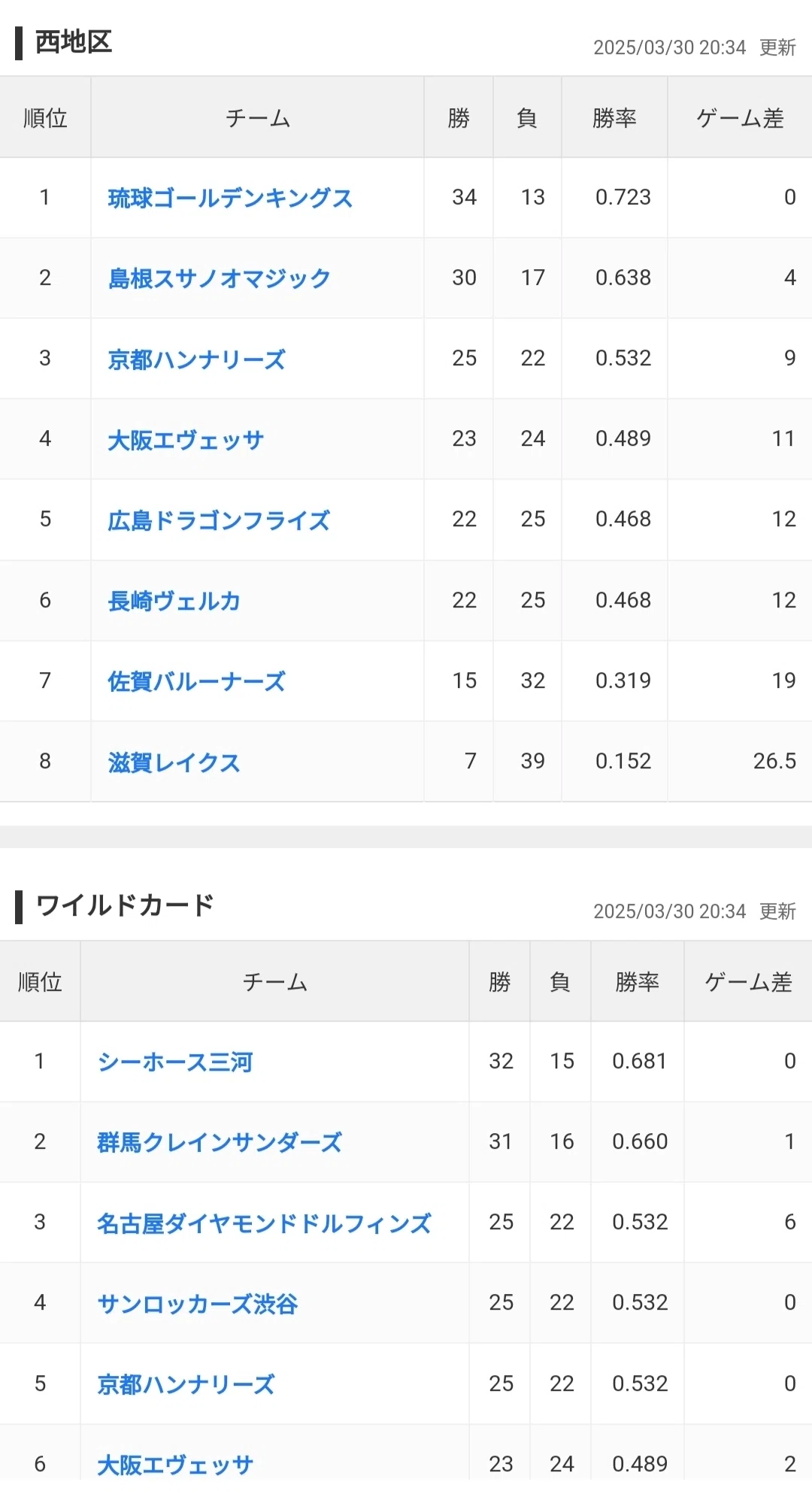Click the 順位 header in the wildcard table
This screenshot has height=1497, width=812.
point(40,982)
